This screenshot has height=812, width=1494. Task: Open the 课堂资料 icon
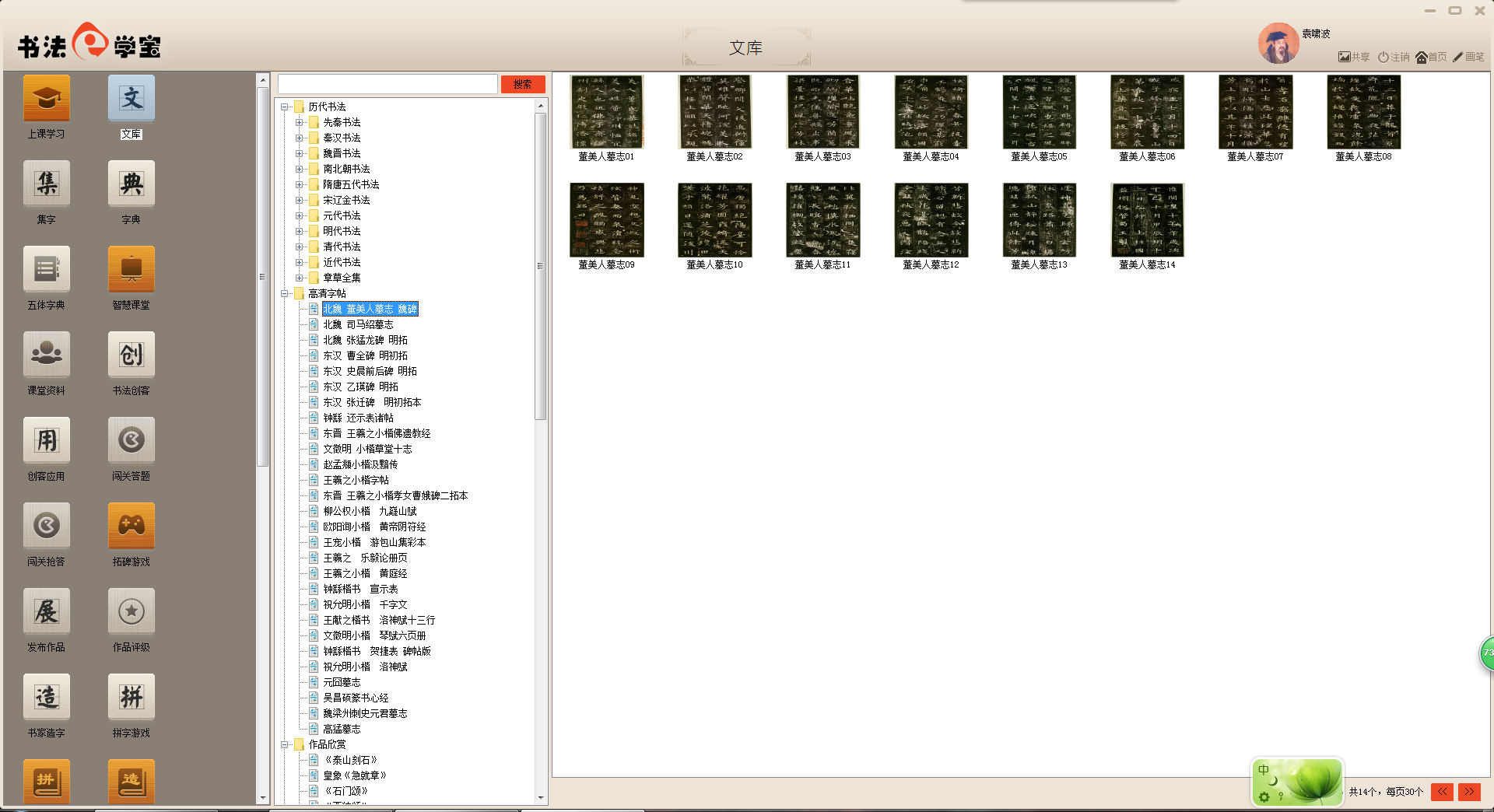[x=47, y=355]
